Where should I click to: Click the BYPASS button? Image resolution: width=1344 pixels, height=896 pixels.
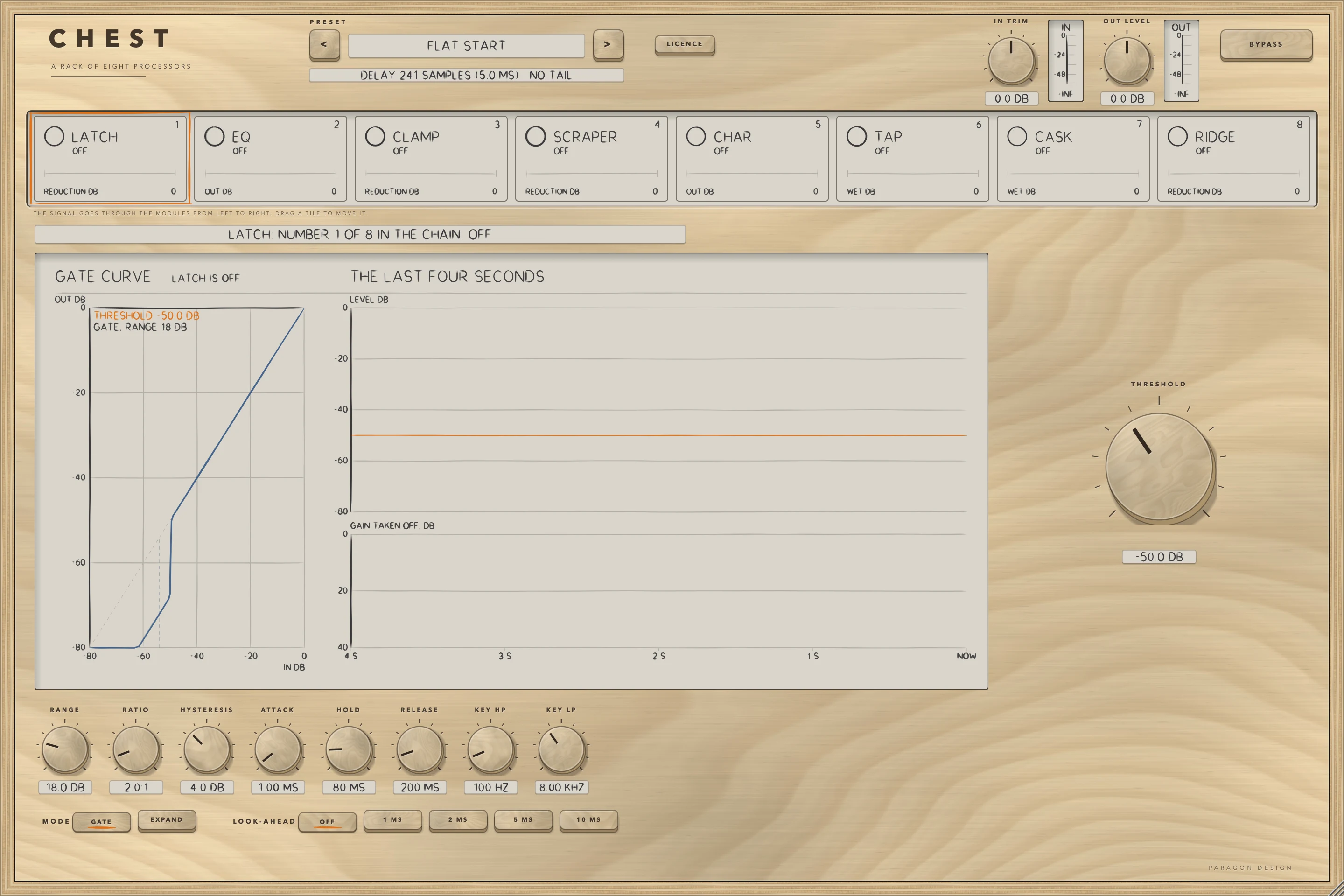click(1266, 45)
